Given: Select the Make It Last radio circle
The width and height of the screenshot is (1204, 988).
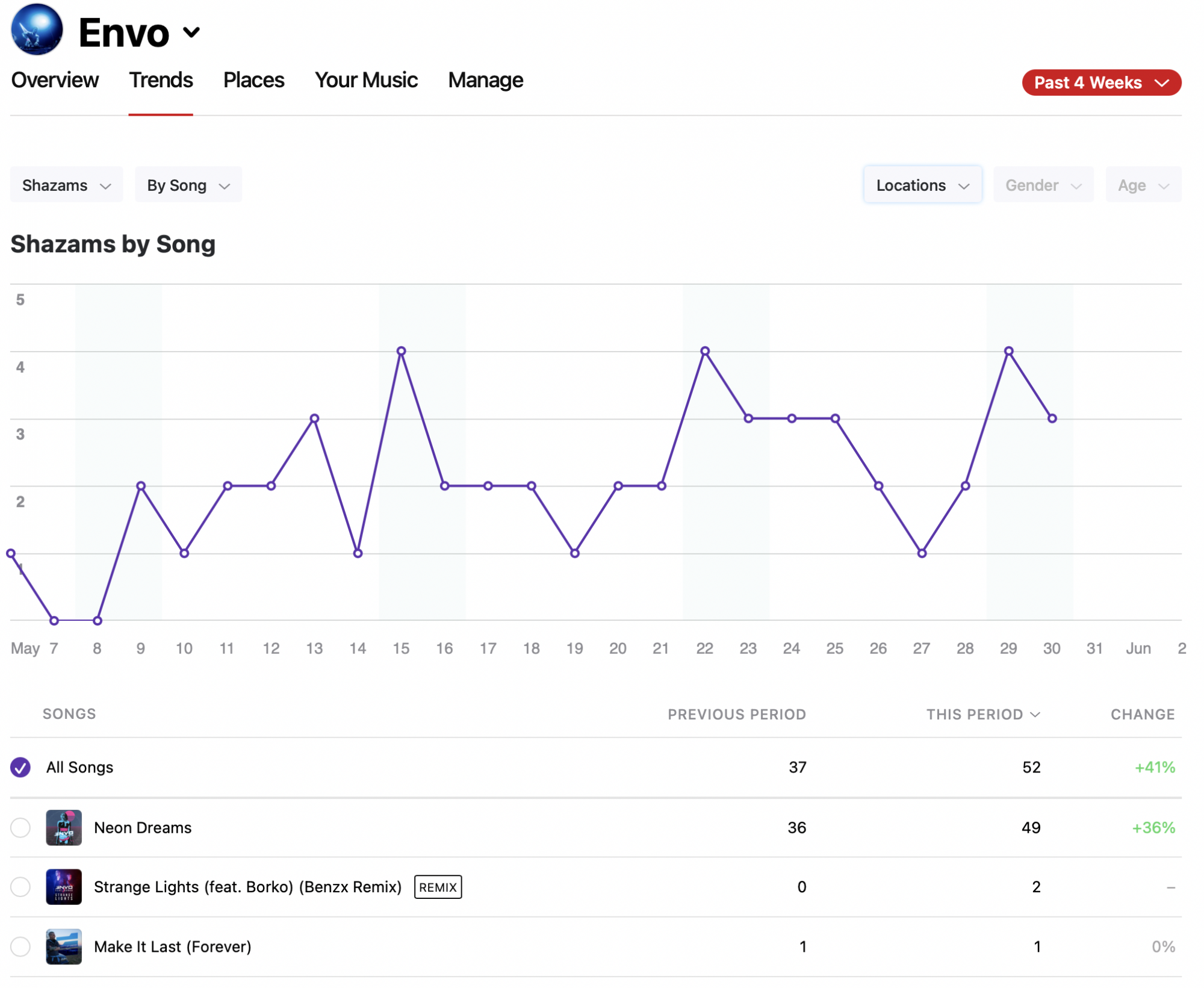Looking at the screenshot, I should [20, 946].
